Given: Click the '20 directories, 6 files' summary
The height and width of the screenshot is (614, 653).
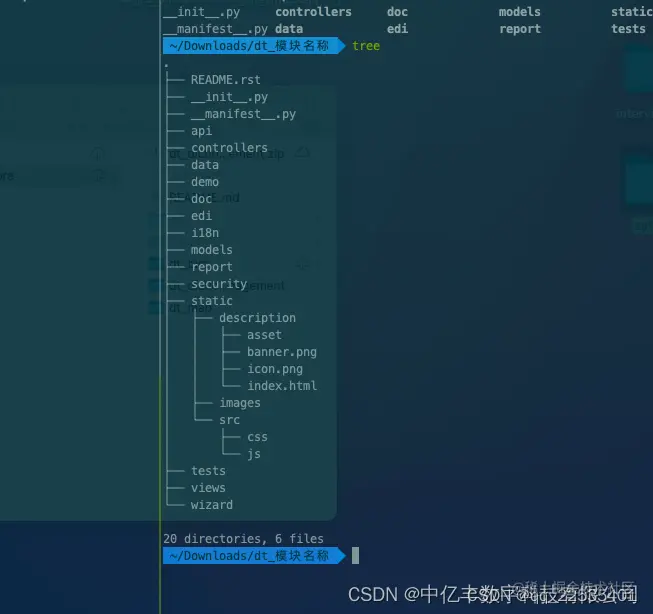Looking at the screenshot, I should click(243, 539).
